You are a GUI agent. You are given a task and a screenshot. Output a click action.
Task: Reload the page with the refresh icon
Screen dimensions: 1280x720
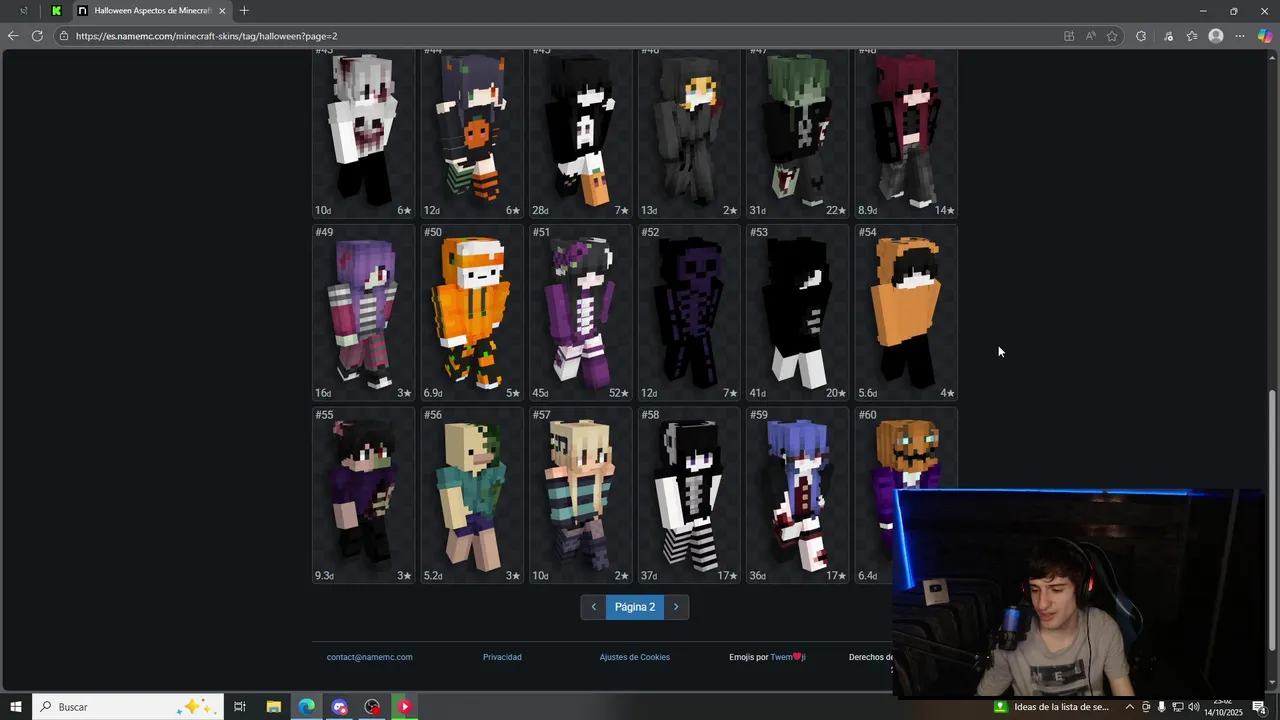37,36
